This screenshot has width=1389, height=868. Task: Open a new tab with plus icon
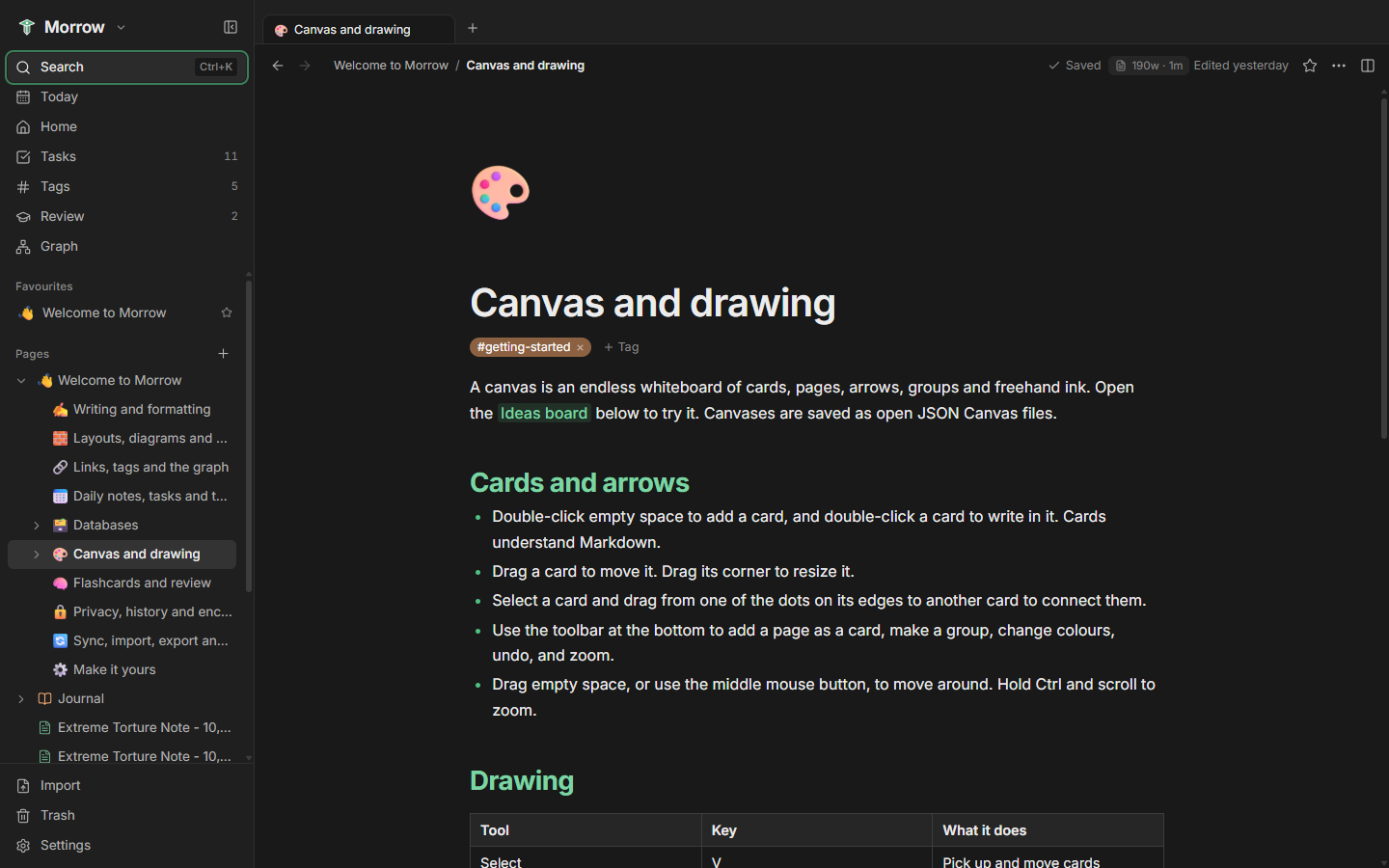click(x=473, y=28)
